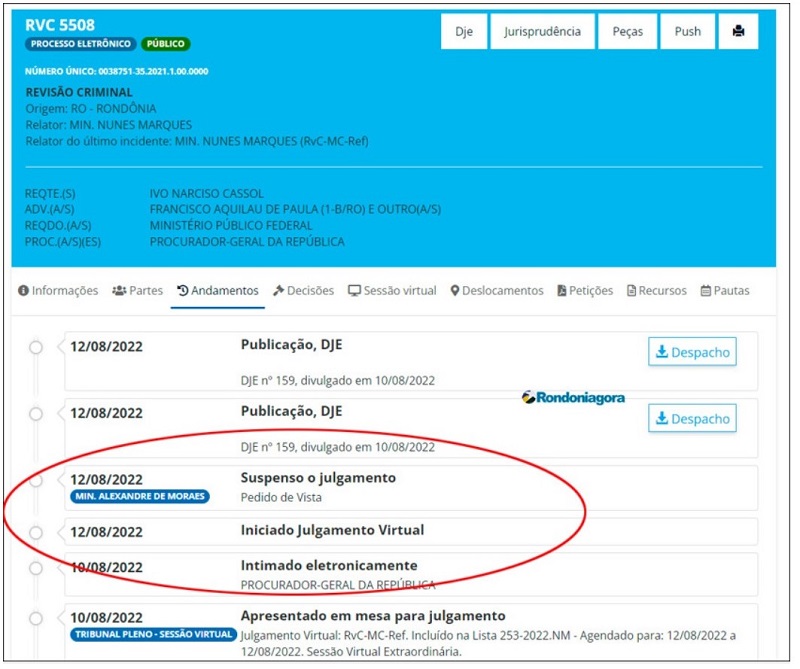
Task: Open the Petições tab
Action: pyautogui.click(x=584, y=291)
